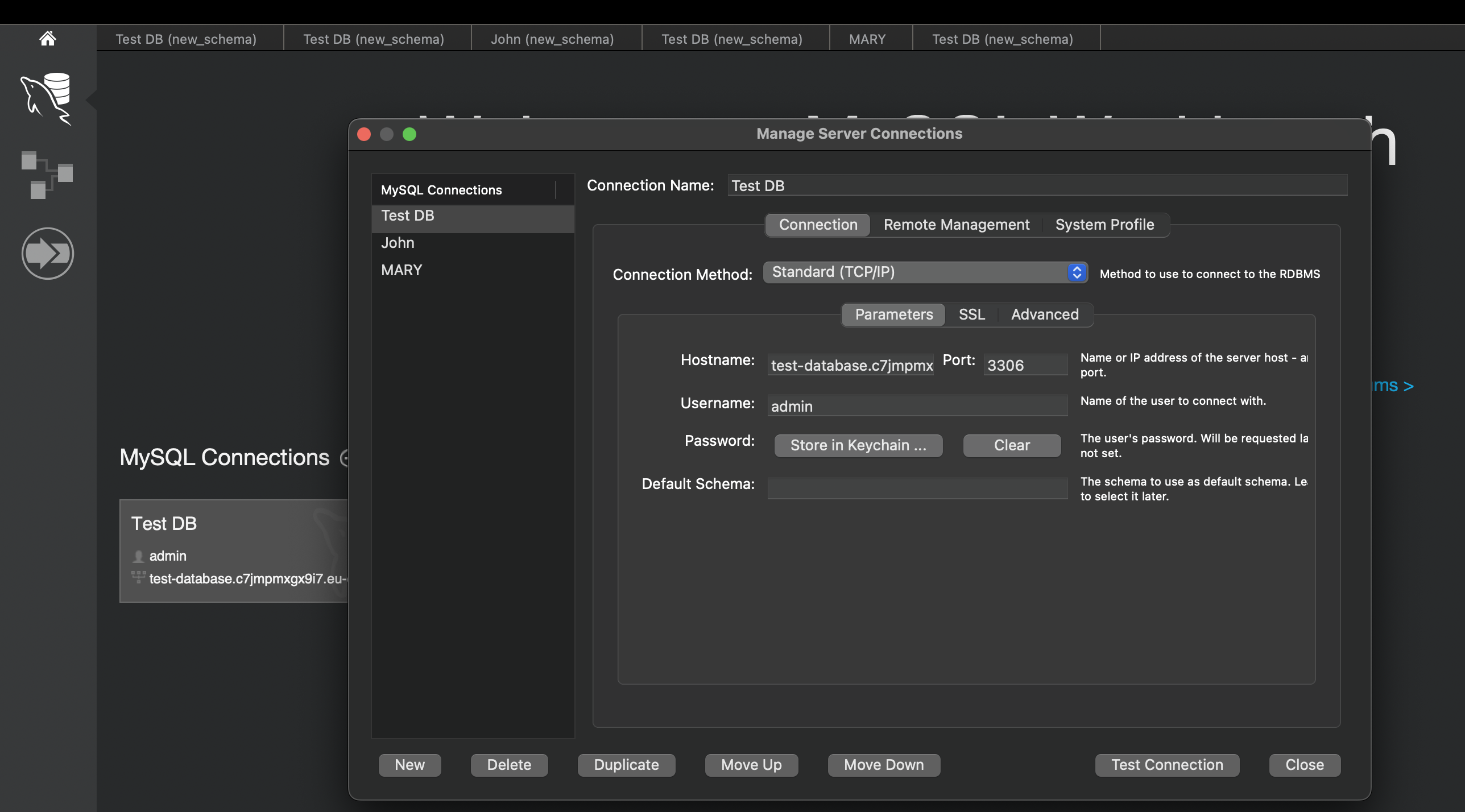Open the Advanced parameters tab

tap(1045, 314)
